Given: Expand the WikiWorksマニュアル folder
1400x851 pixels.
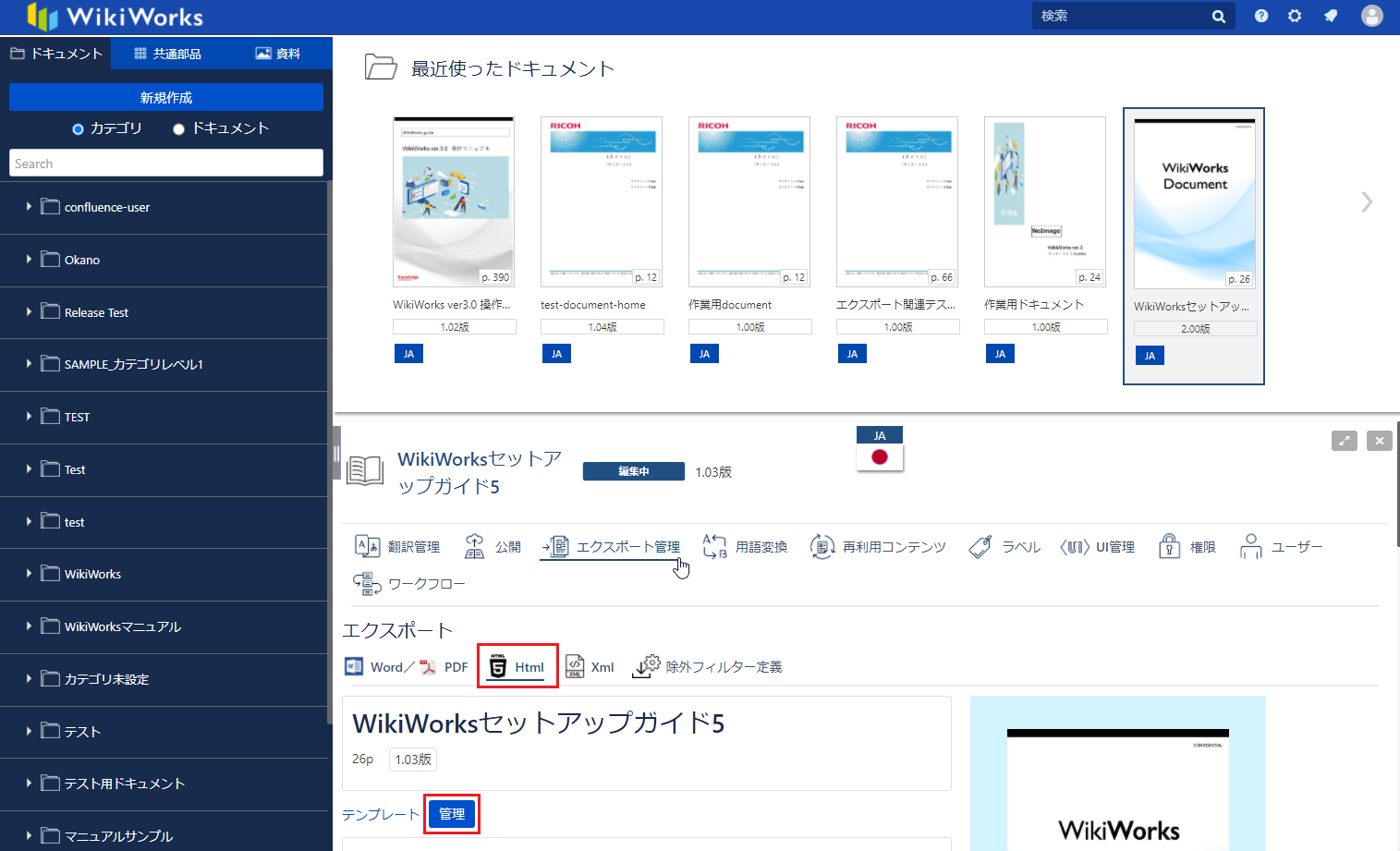Looking at the screenshot, I should click(29, 626).
